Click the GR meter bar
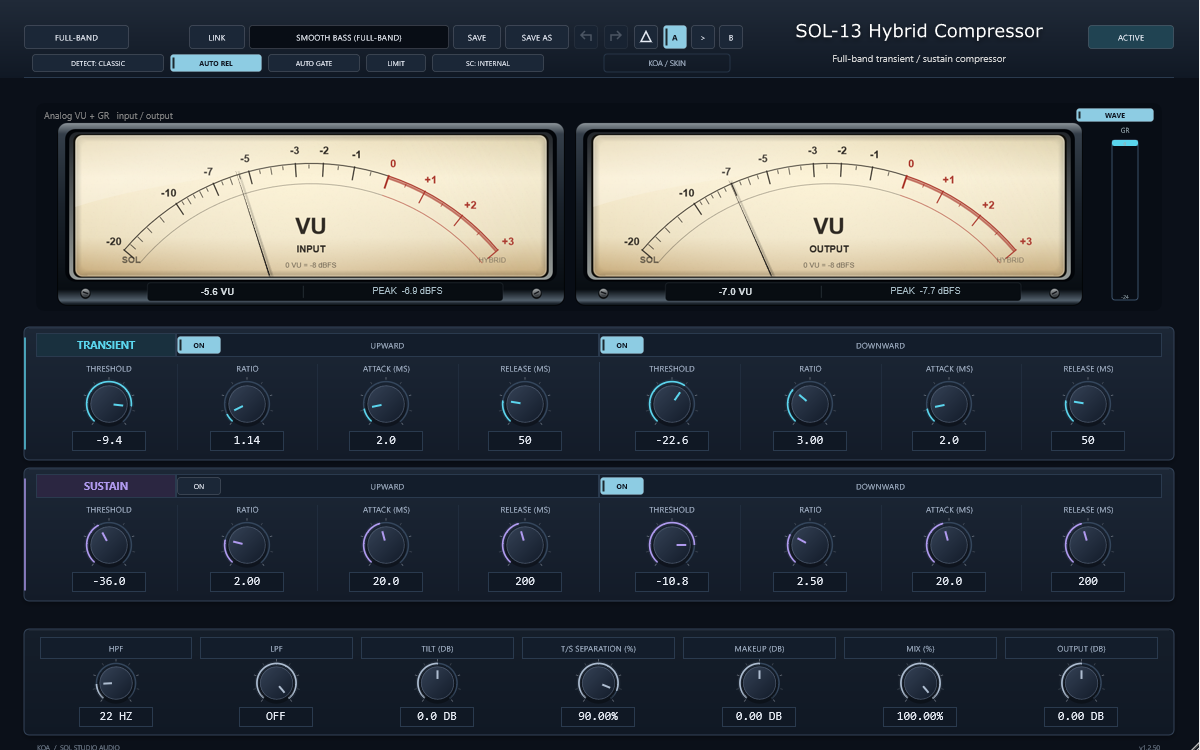This screenshot has width=1200, height=750. click(x=1125, y=220)
